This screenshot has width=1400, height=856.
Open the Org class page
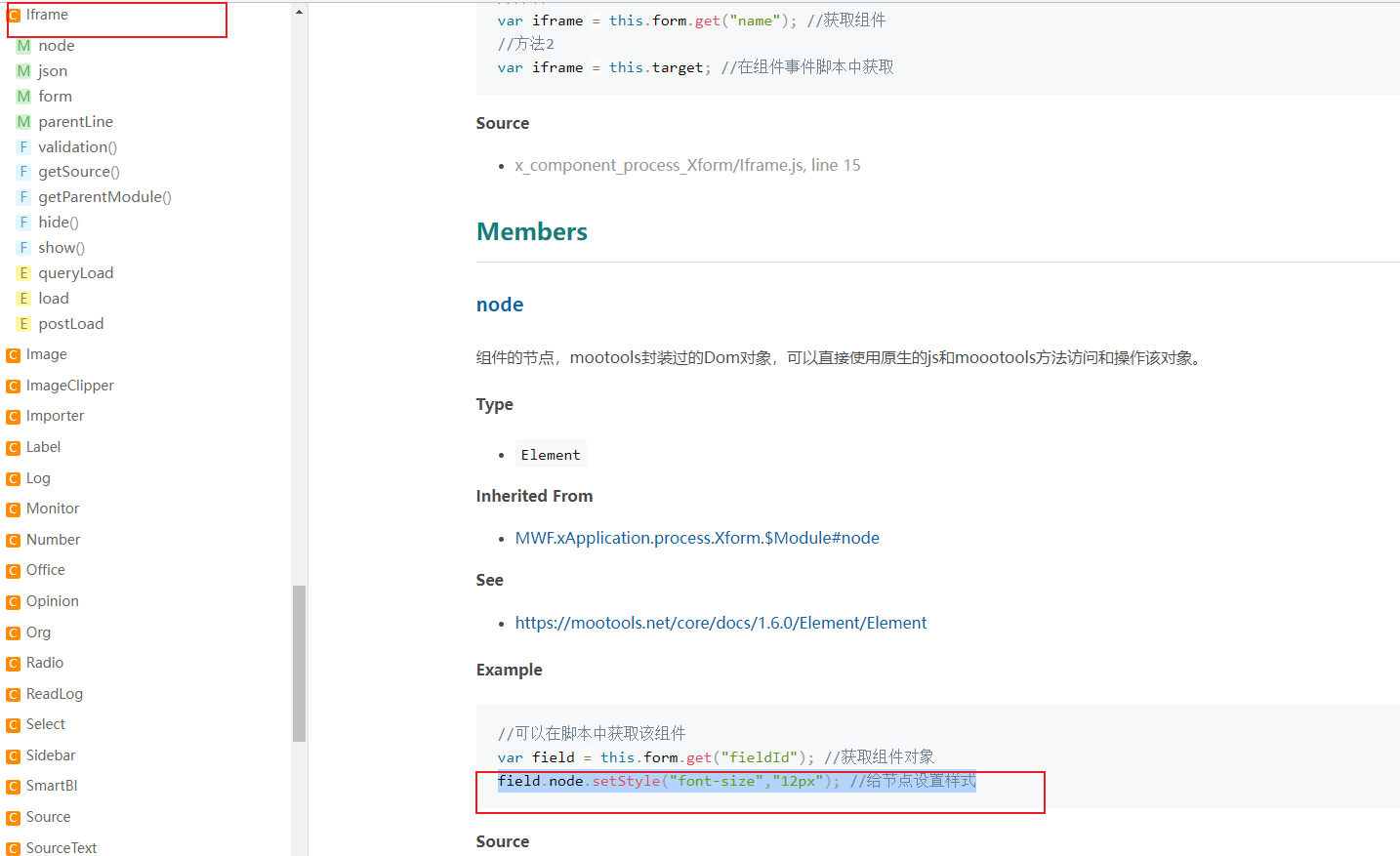[x=38, y=632]
